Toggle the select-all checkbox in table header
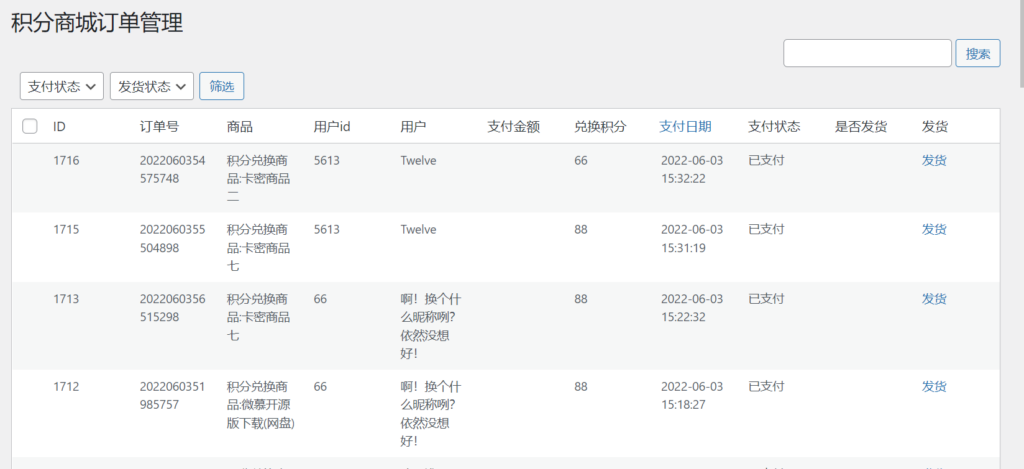 point(29,126)
